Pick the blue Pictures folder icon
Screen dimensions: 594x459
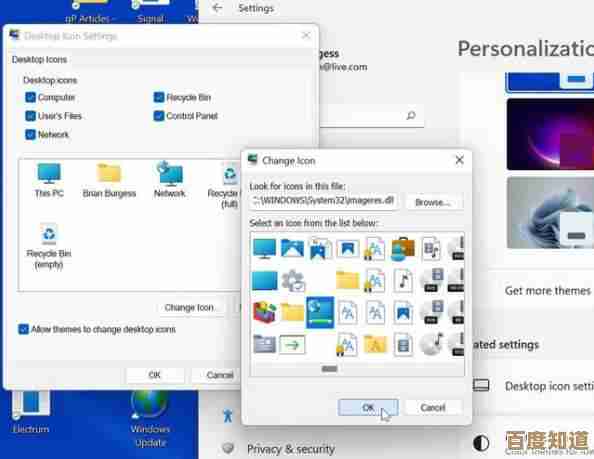click(292, 249)
